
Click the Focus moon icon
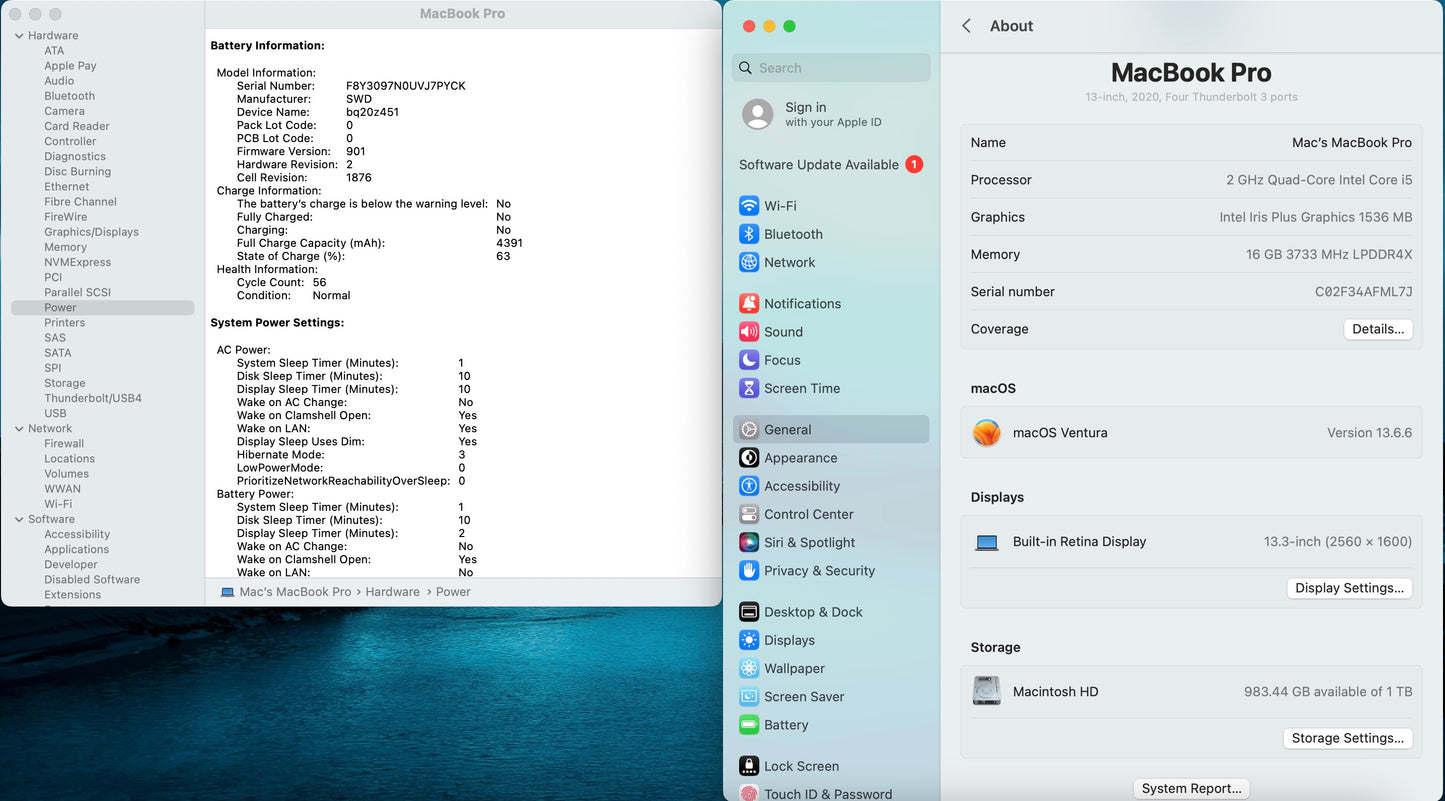[x=749, y=360]
